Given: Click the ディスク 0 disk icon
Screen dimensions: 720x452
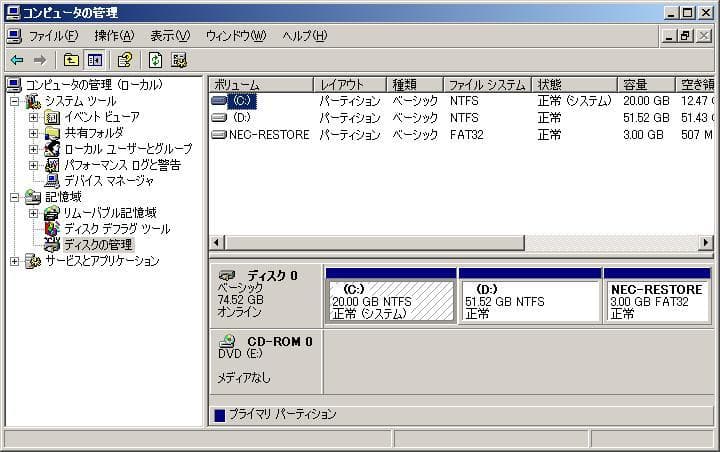Looking at the screenshot, I should (227, 276).
